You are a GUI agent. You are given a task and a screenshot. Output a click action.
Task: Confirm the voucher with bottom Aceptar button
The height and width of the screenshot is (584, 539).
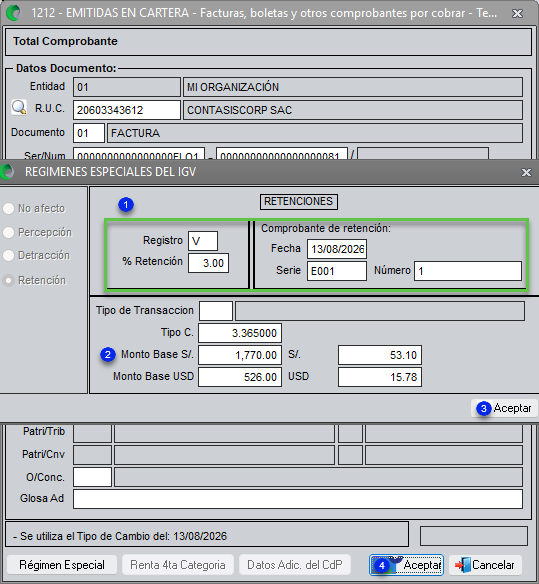(x=406, y=565)
